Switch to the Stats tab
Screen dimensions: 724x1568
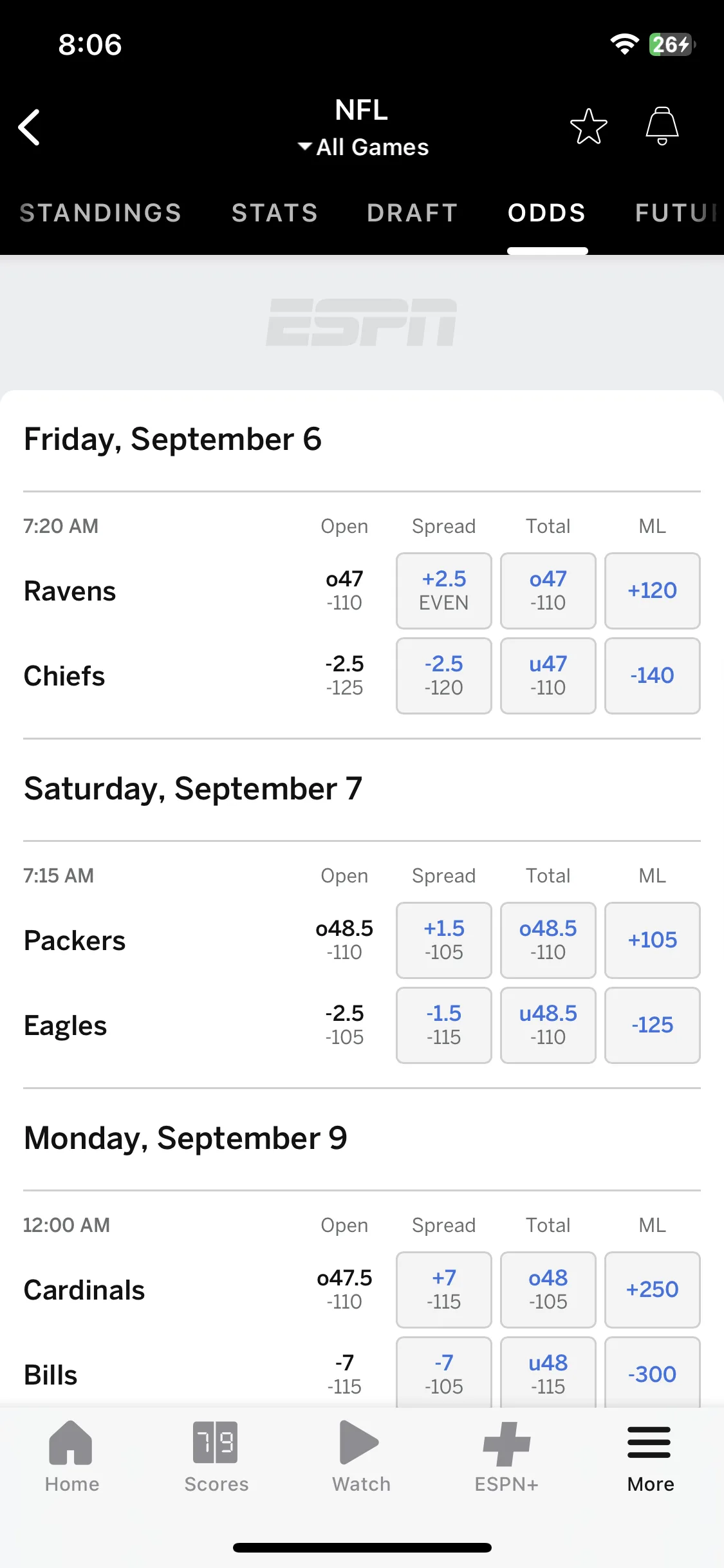coord(275,213)
